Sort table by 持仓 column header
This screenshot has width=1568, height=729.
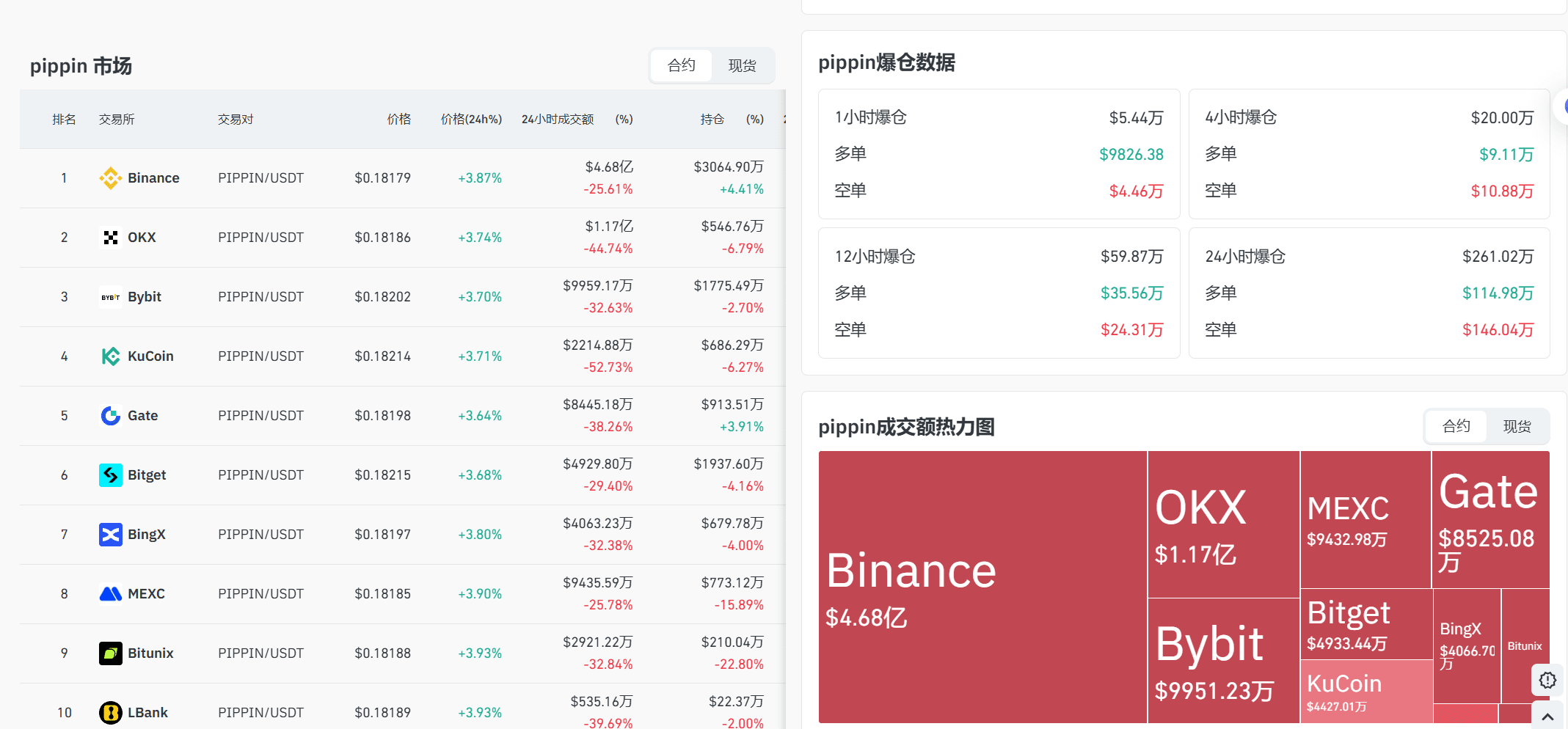point(712,120)
